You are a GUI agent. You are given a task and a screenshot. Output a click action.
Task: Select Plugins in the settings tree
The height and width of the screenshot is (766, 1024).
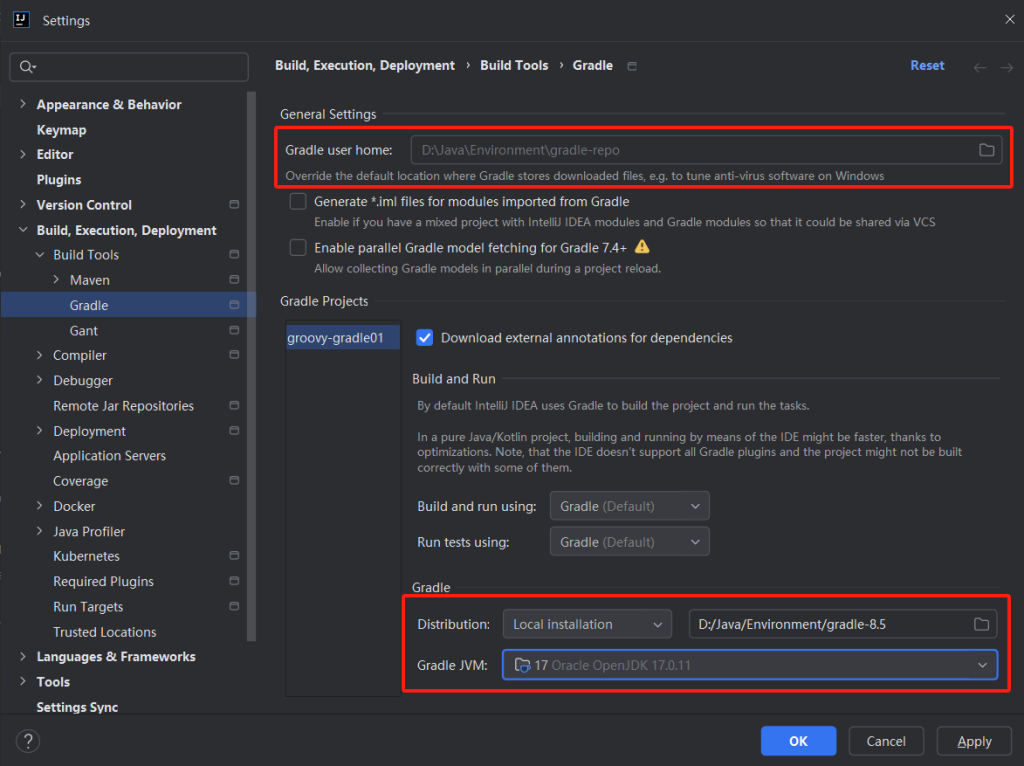(x=59, y=180)
